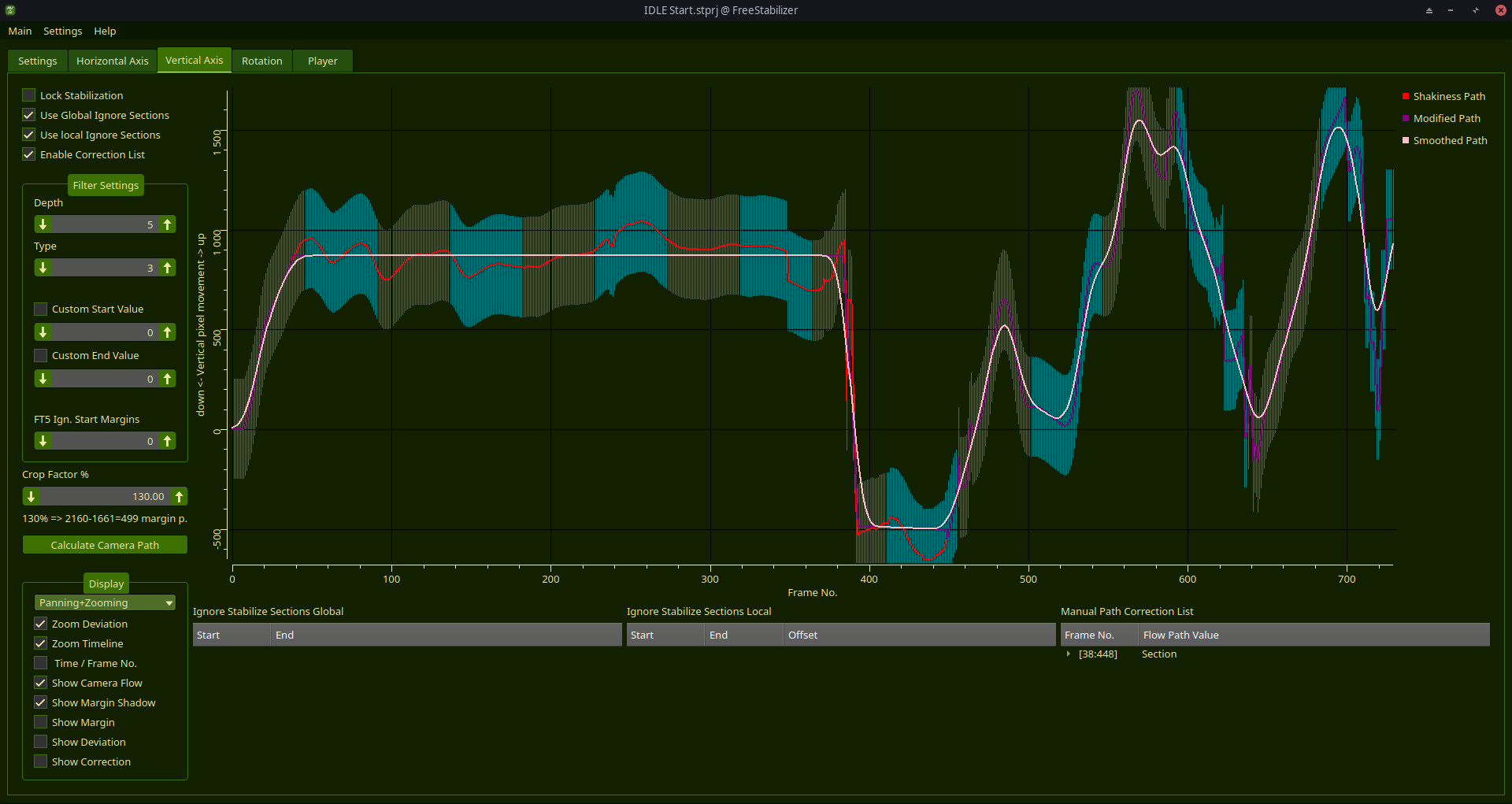
Task: Expand the [38:448] correction list entry
Action: coord(1069,654)
